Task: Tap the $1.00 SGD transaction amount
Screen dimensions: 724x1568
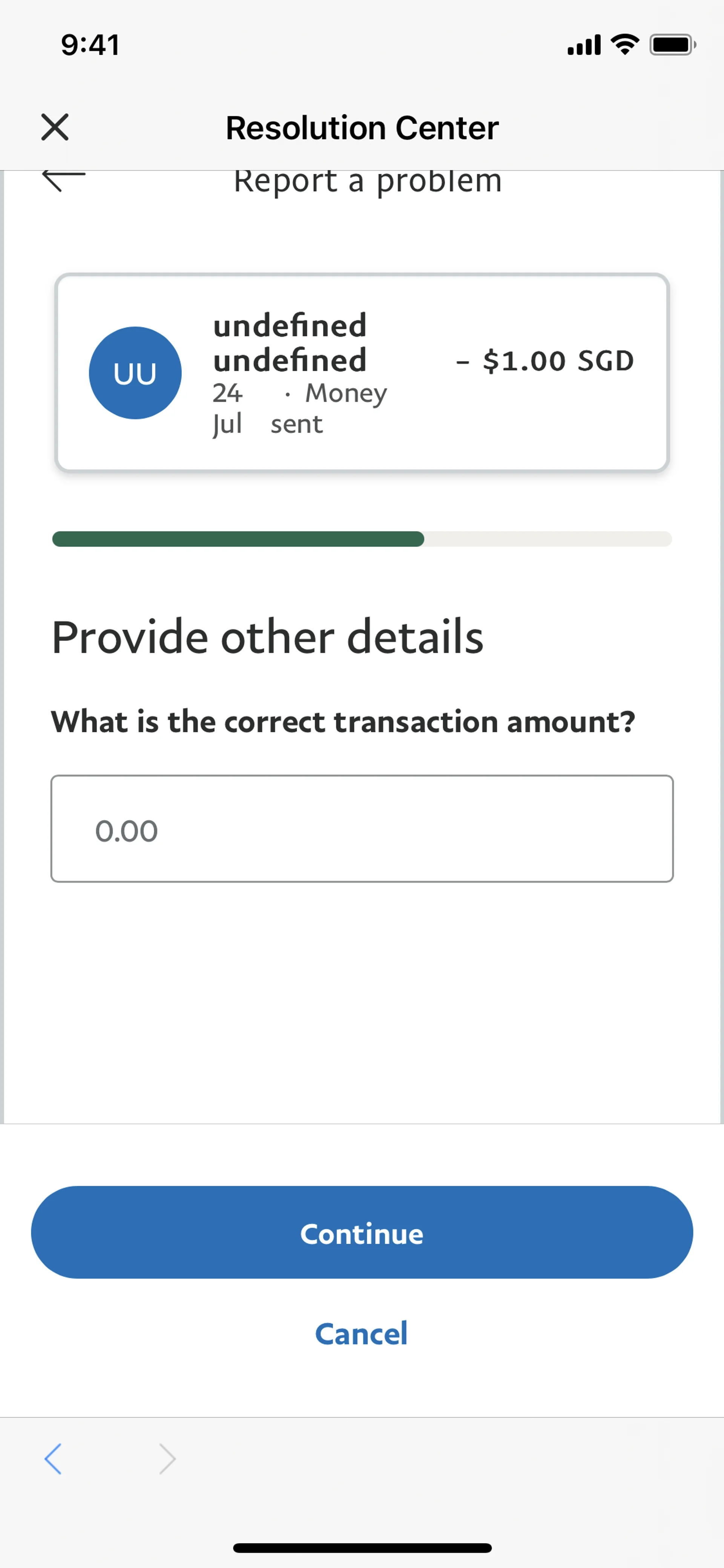Action: pos(545,361)
